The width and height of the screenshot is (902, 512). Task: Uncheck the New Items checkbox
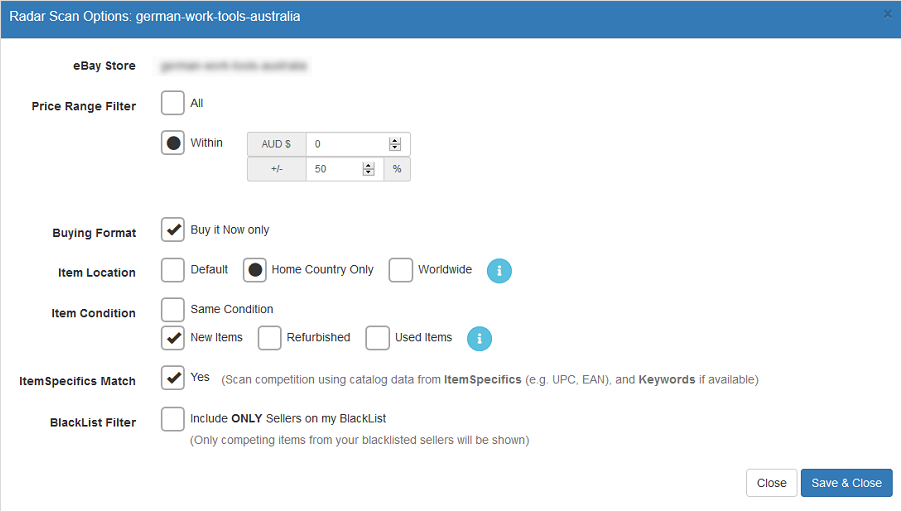[173, 338]
